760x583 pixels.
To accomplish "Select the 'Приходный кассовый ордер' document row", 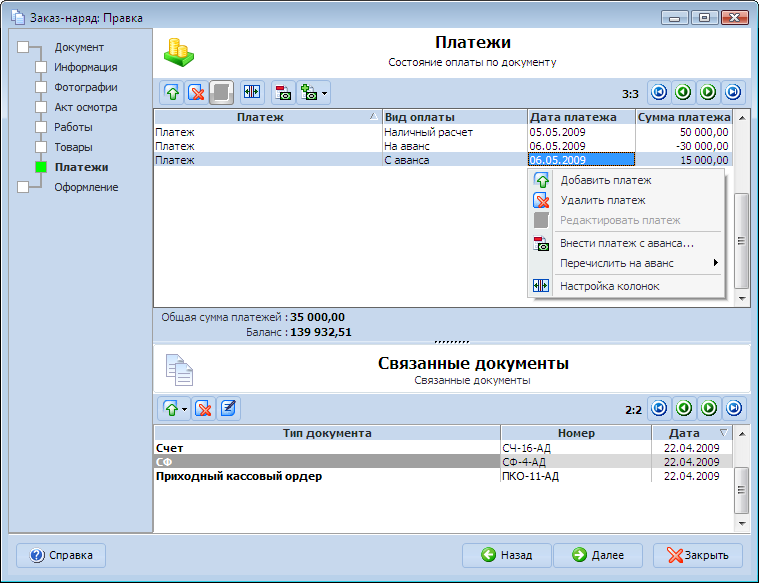I will click(x=238, y=477).
